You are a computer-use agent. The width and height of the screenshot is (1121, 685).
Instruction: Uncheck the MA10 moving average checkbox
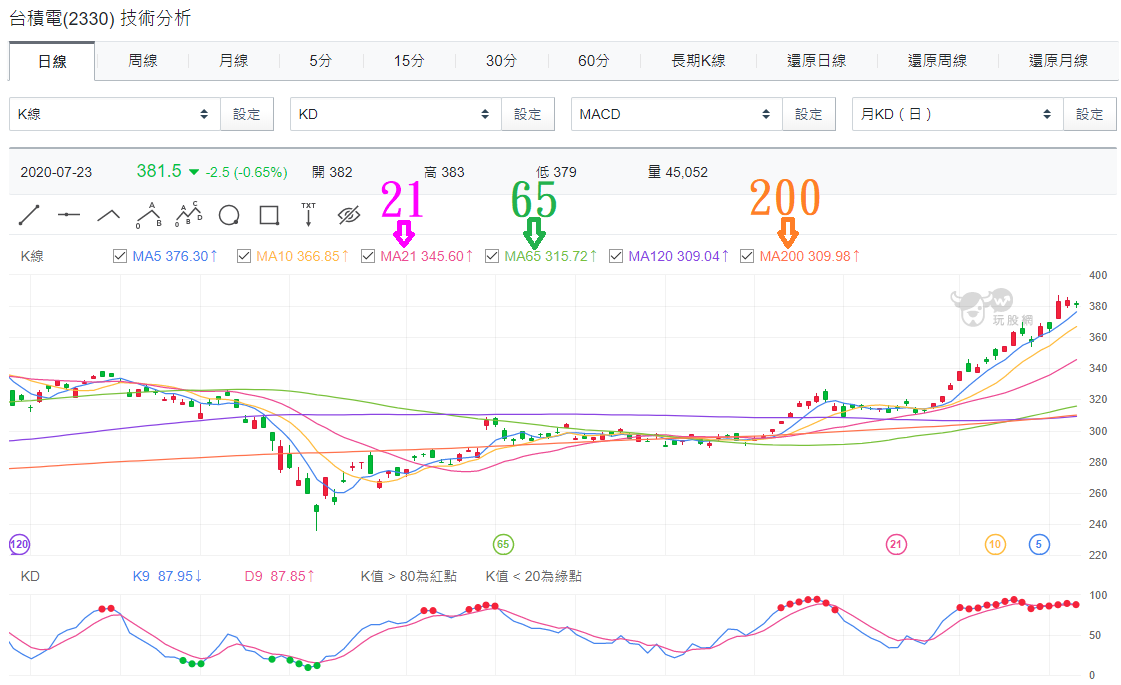click(x=244, y=256)
